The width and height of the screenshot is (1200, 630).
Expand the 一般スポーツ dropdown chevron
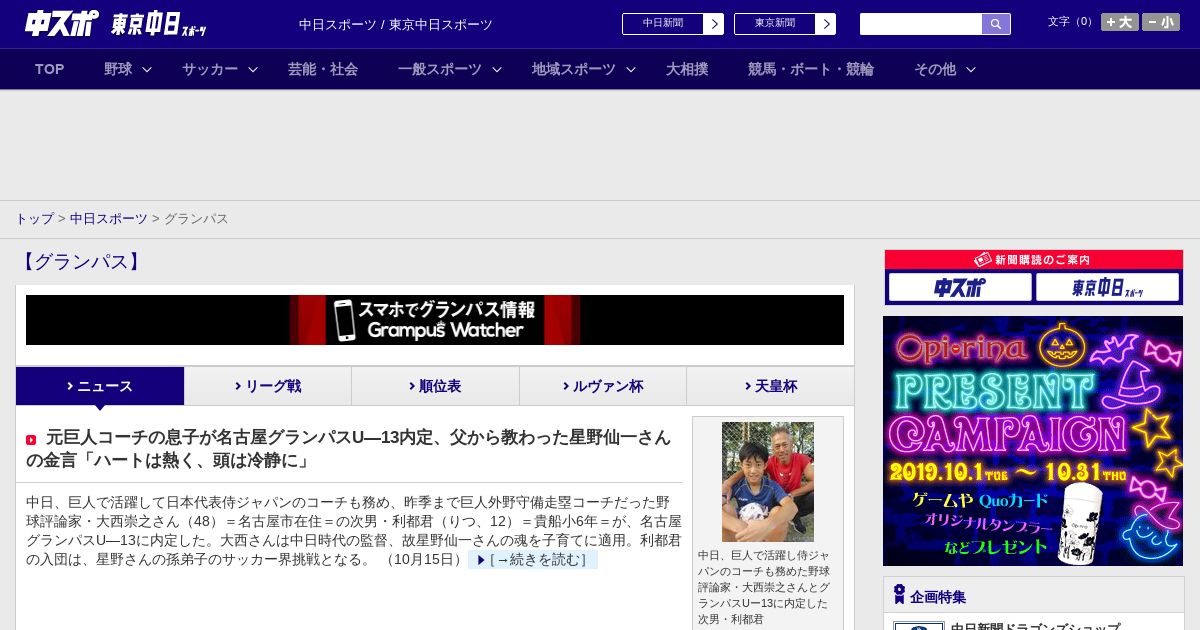497,69
